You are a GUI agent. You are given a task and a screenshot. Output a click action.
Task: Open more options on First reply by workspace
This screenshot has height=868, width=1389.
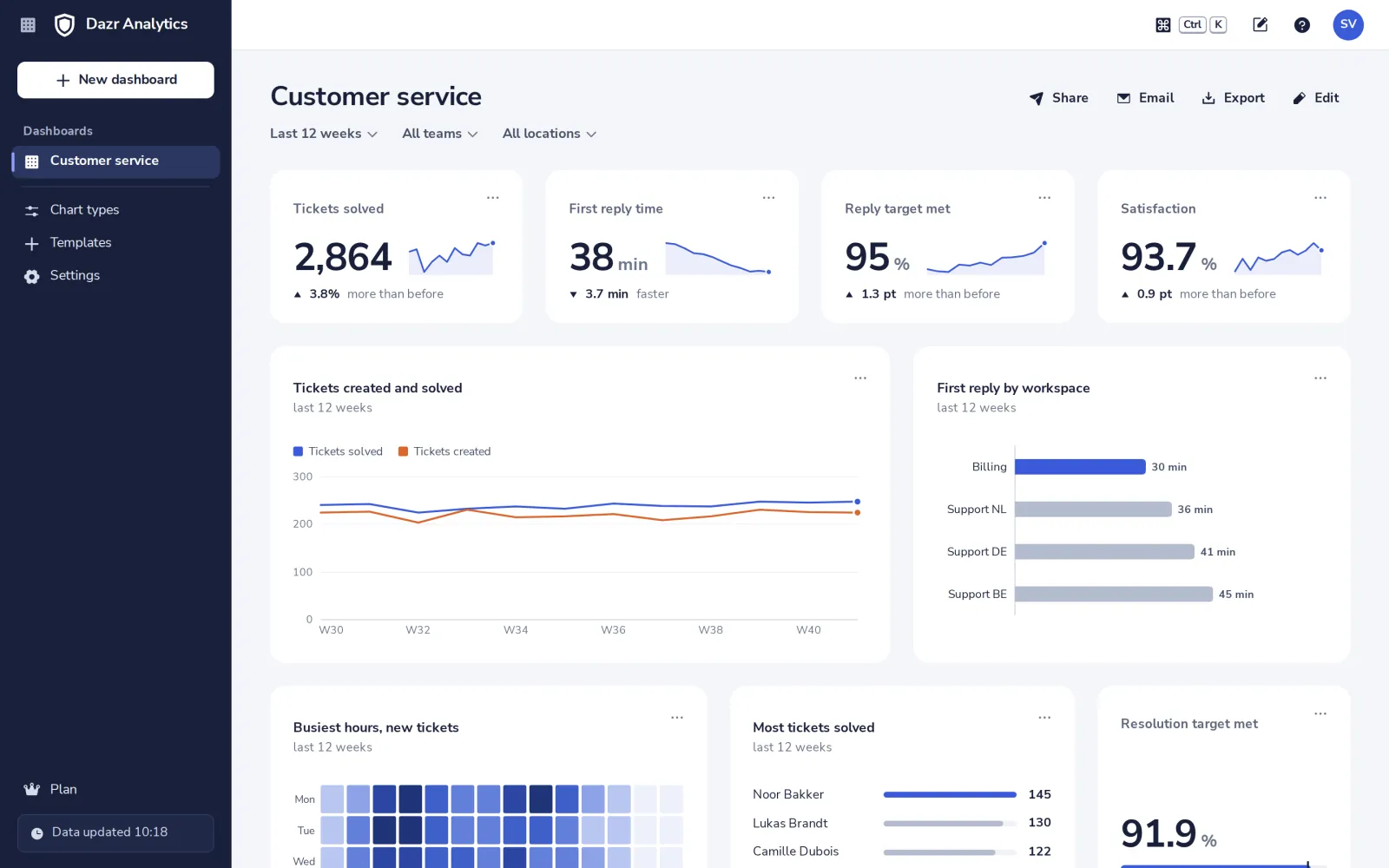[x=1320, y=378]
